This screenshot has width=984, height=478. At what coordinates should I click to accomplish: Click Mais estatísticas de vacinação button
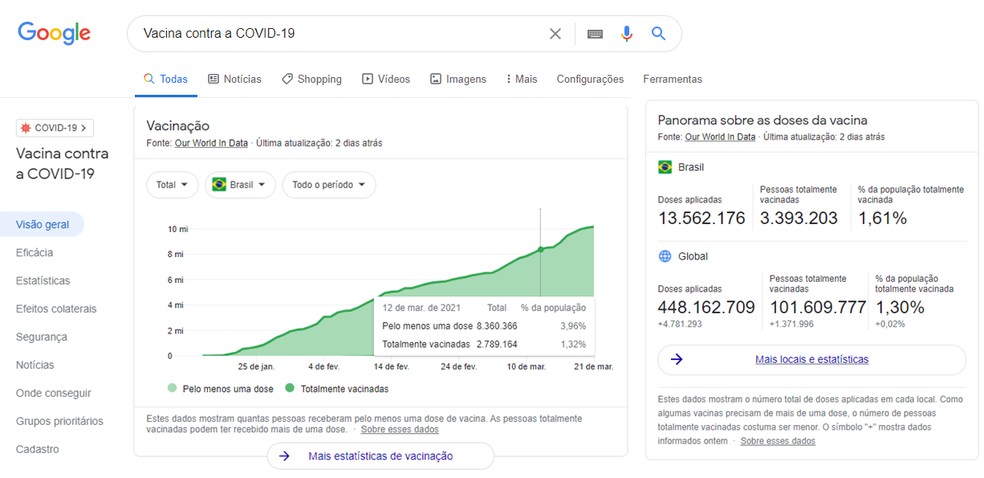point(380,456)
